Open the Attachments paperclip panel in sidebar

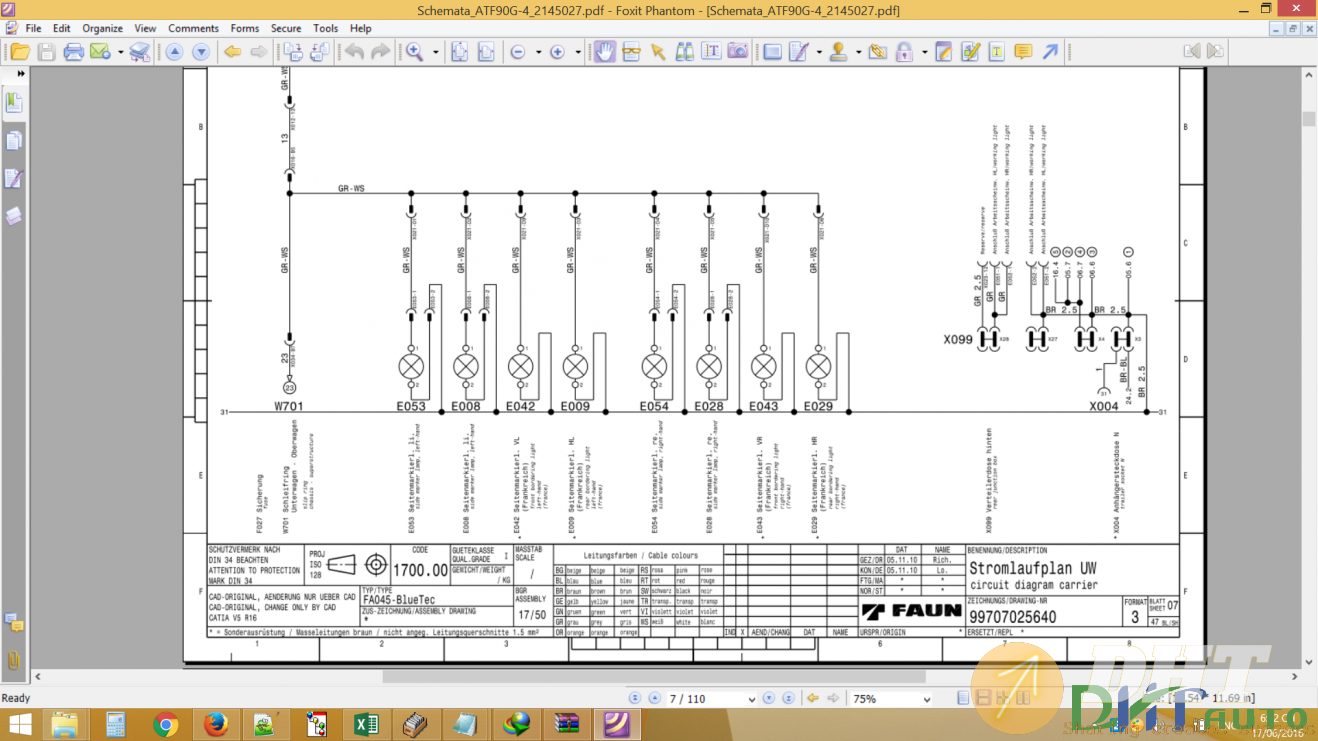(14, 660)
